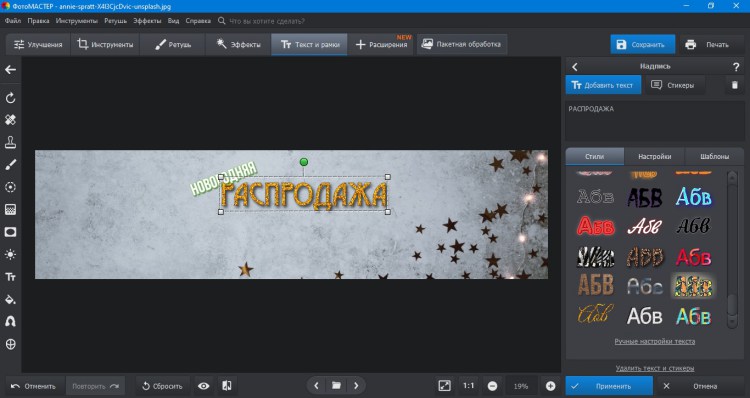Open Ручные настройки текста link
This screenshot has width=750, height=398.
point(655,342)
